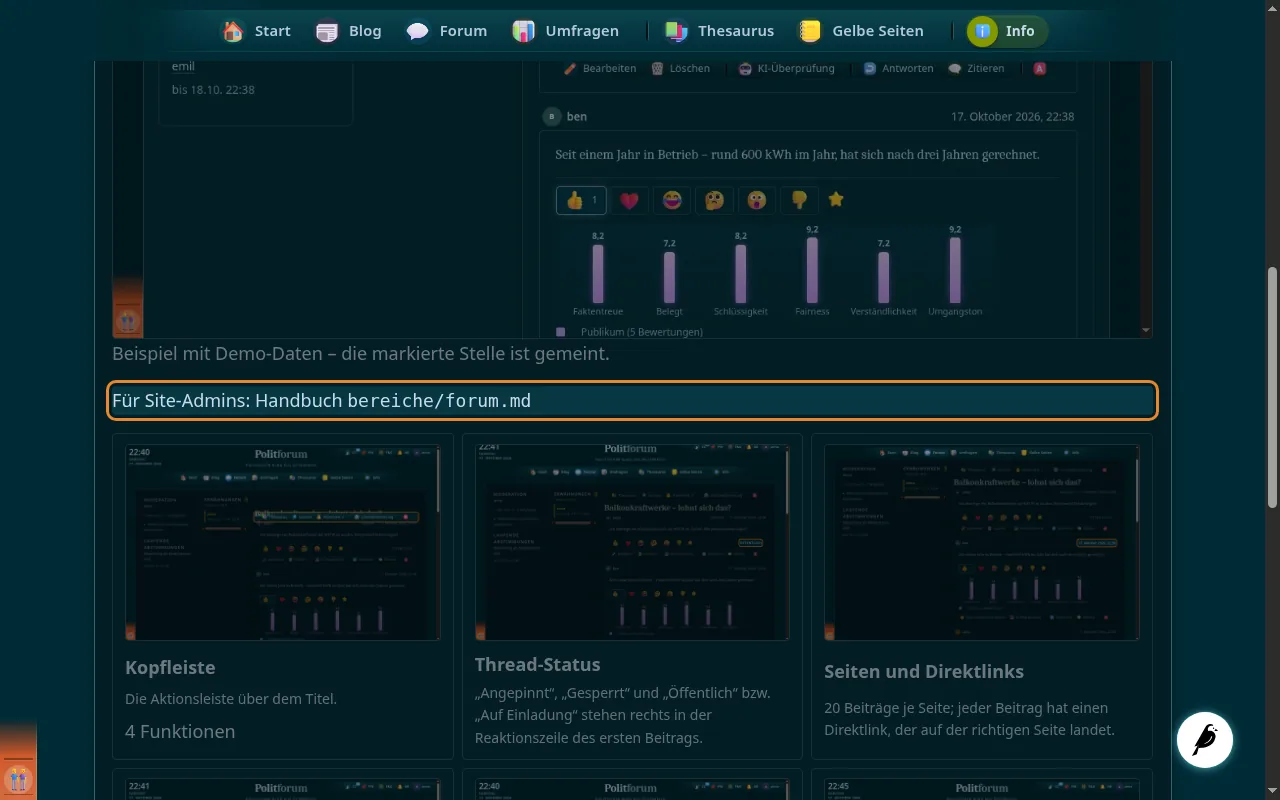1280x800 pixels.
Task: Click KI-Überprüfung in the post toolbar
Action: tap(786, 68)
